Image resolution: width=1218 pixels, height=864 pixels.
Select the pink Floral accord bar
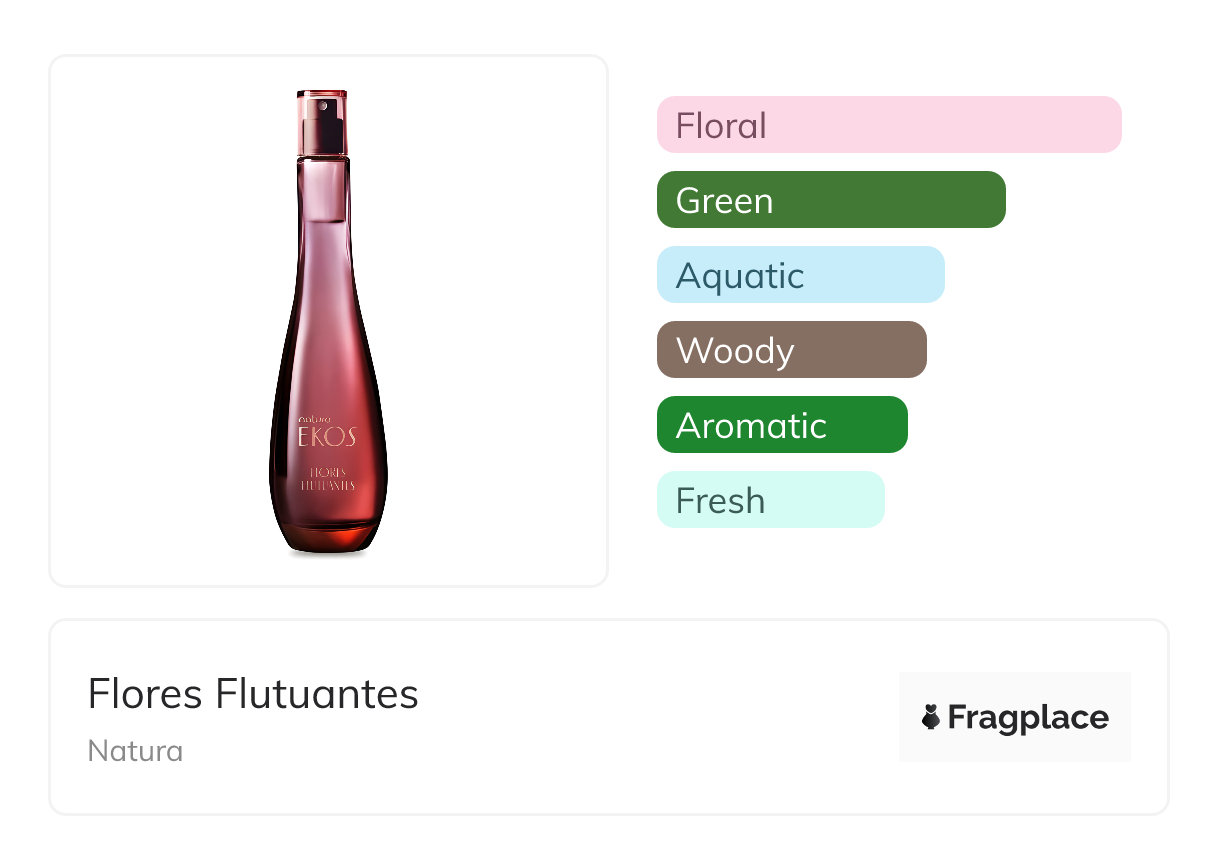pyautogui.click(x=889, y=125)
